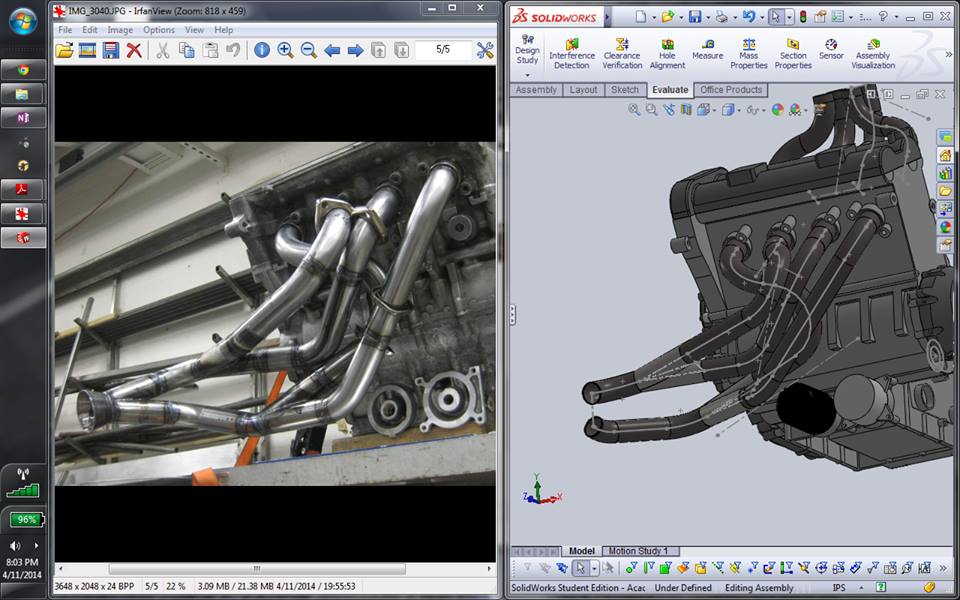Launch Hole Alignment check
The width and height of the screenshot is (960, 600).
[x=667, y=54]
